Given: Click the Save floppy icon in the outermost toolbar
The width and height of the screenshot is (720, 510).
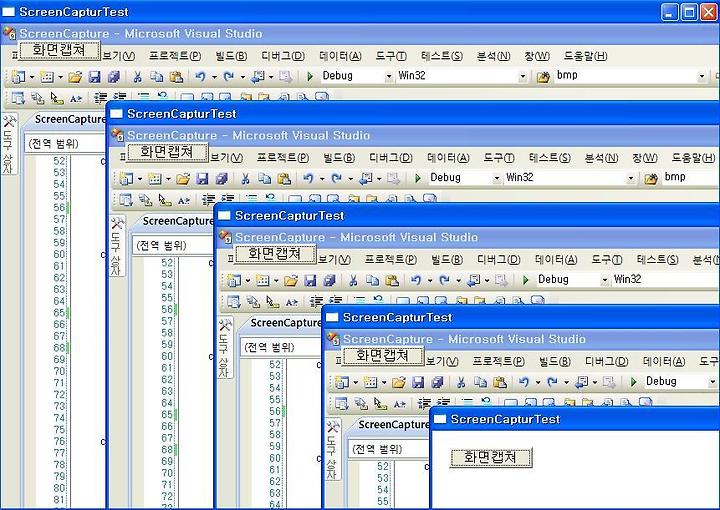Looking at the screenshot, I should coord(95,77).
